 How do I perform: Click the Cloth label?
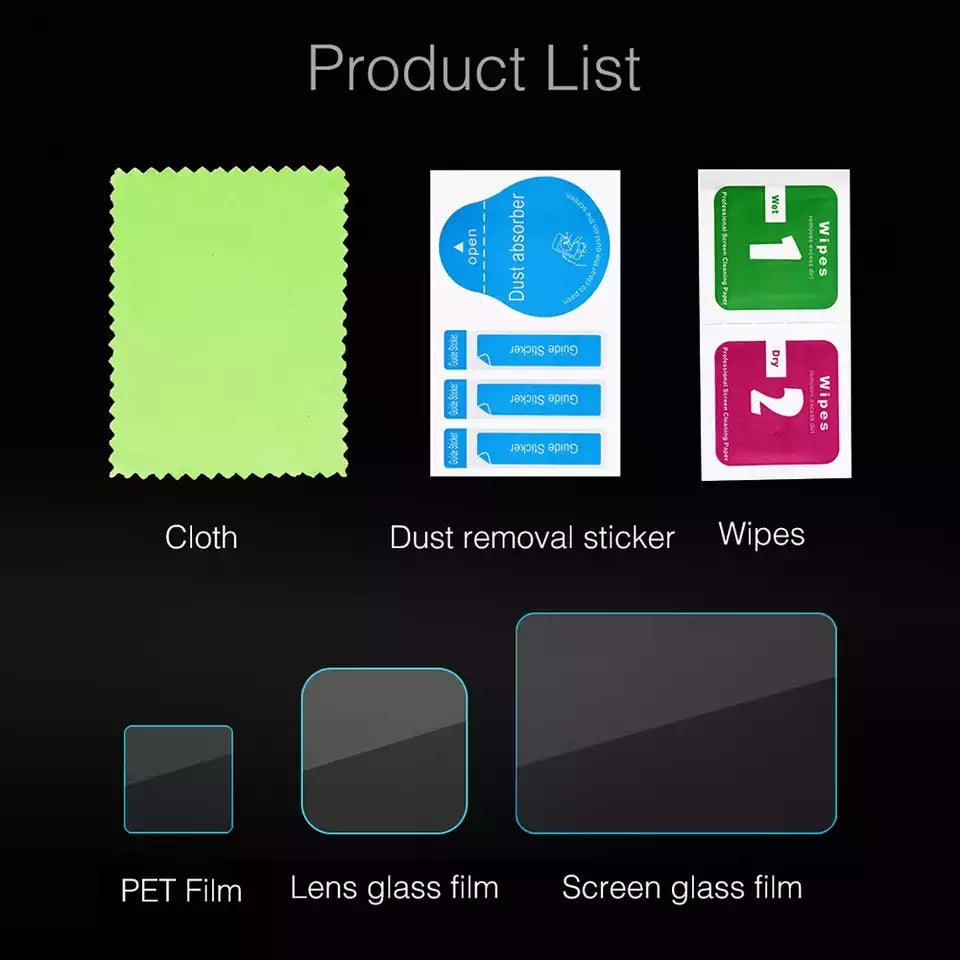point(201,537)
